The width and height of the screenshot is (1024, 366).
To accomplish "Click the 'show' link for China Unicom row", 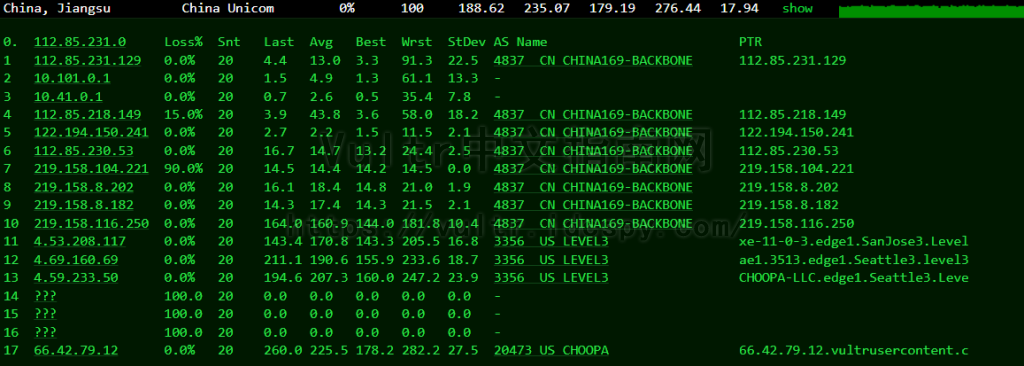I will pyautogui.click(x=797, y=8).
